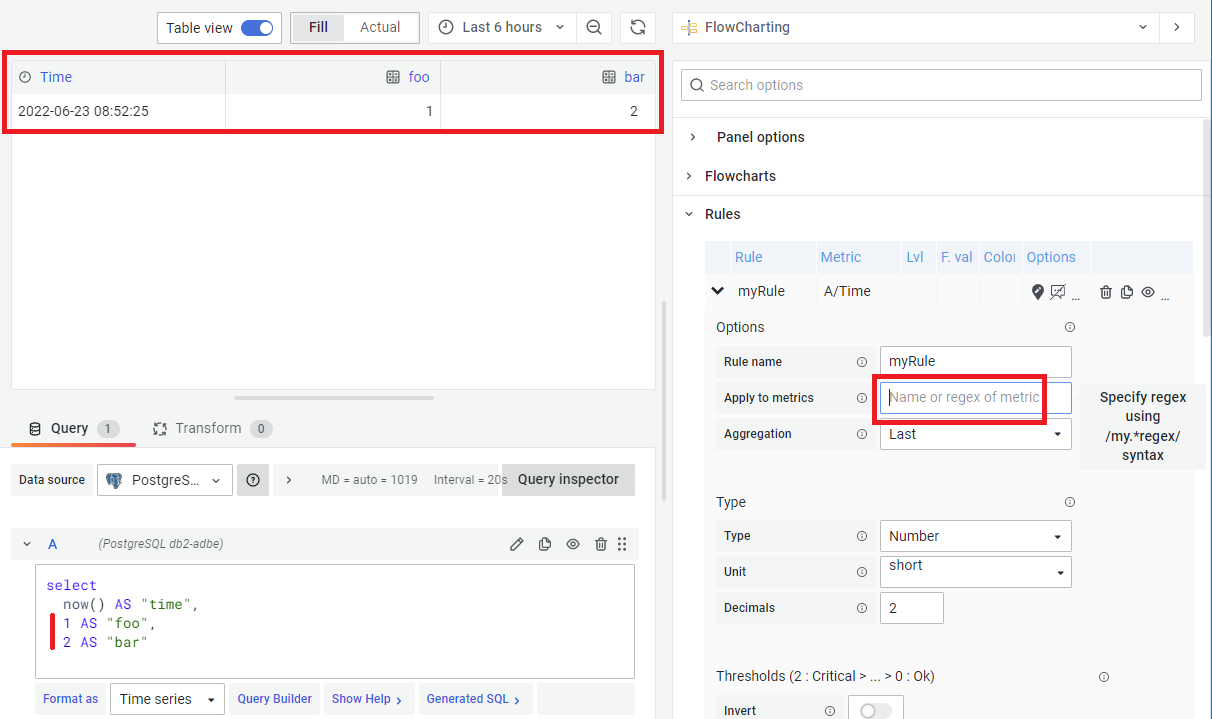Click the myRule crossed-out chart icon
1212x719 pixels.
[1058, 292]
